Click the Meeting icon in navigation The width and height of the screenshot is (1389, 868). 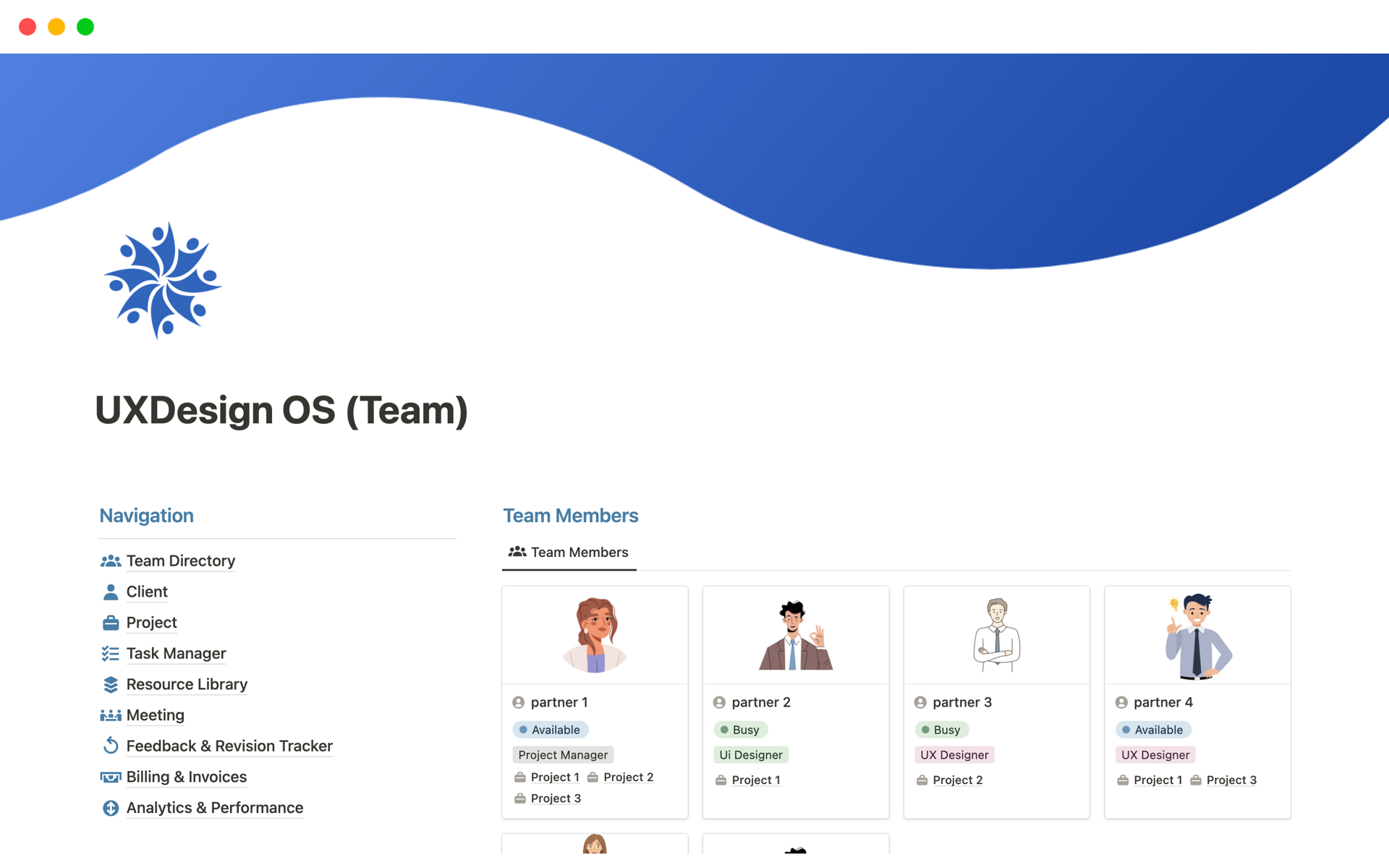(110, 715)
